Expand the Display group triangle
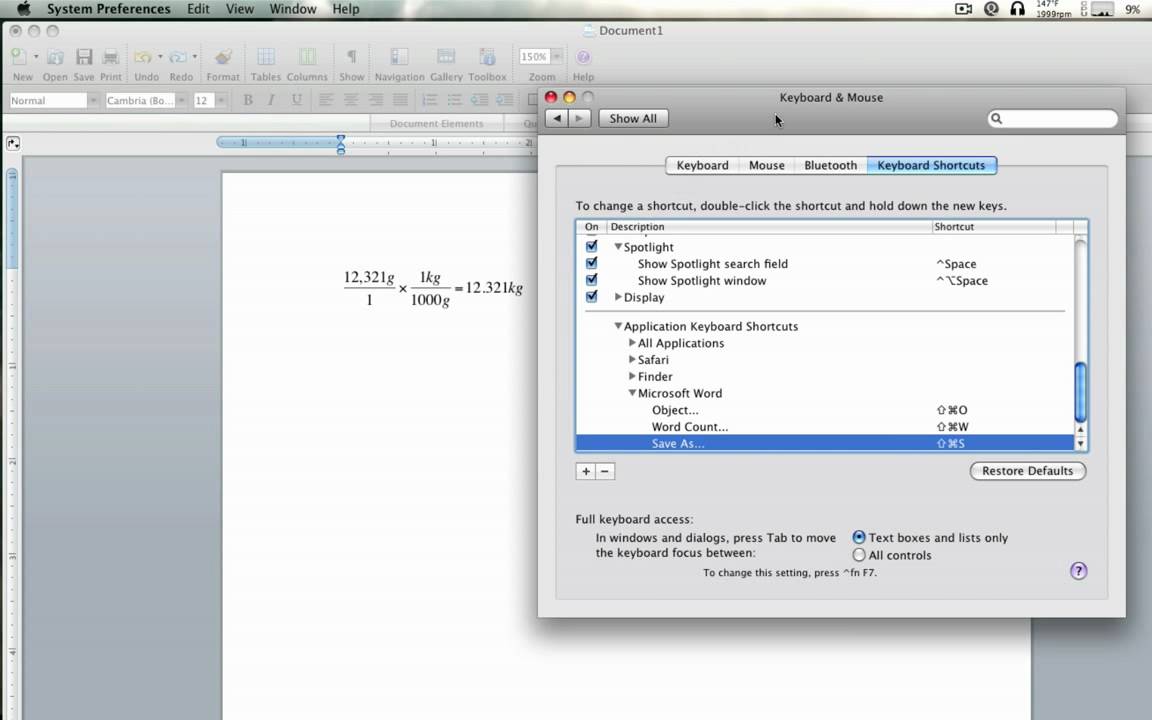 pyautogui.click(x=618, y=297)
